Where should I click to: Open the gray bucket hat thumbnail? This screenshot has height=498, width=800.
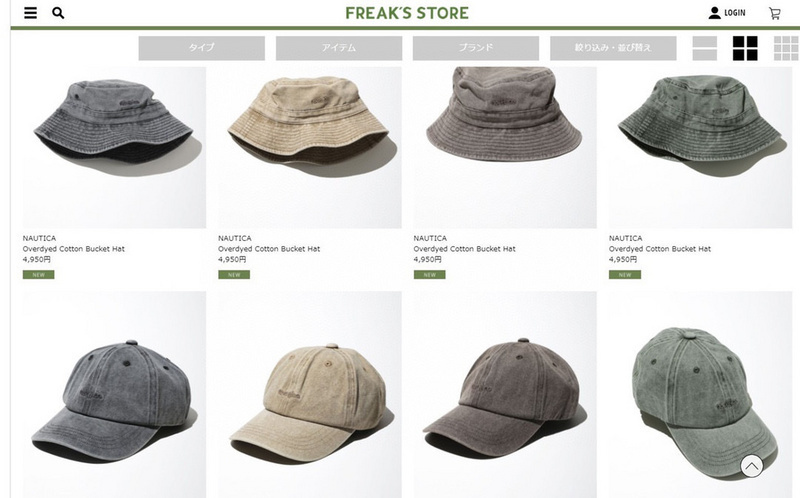point(114,147)
